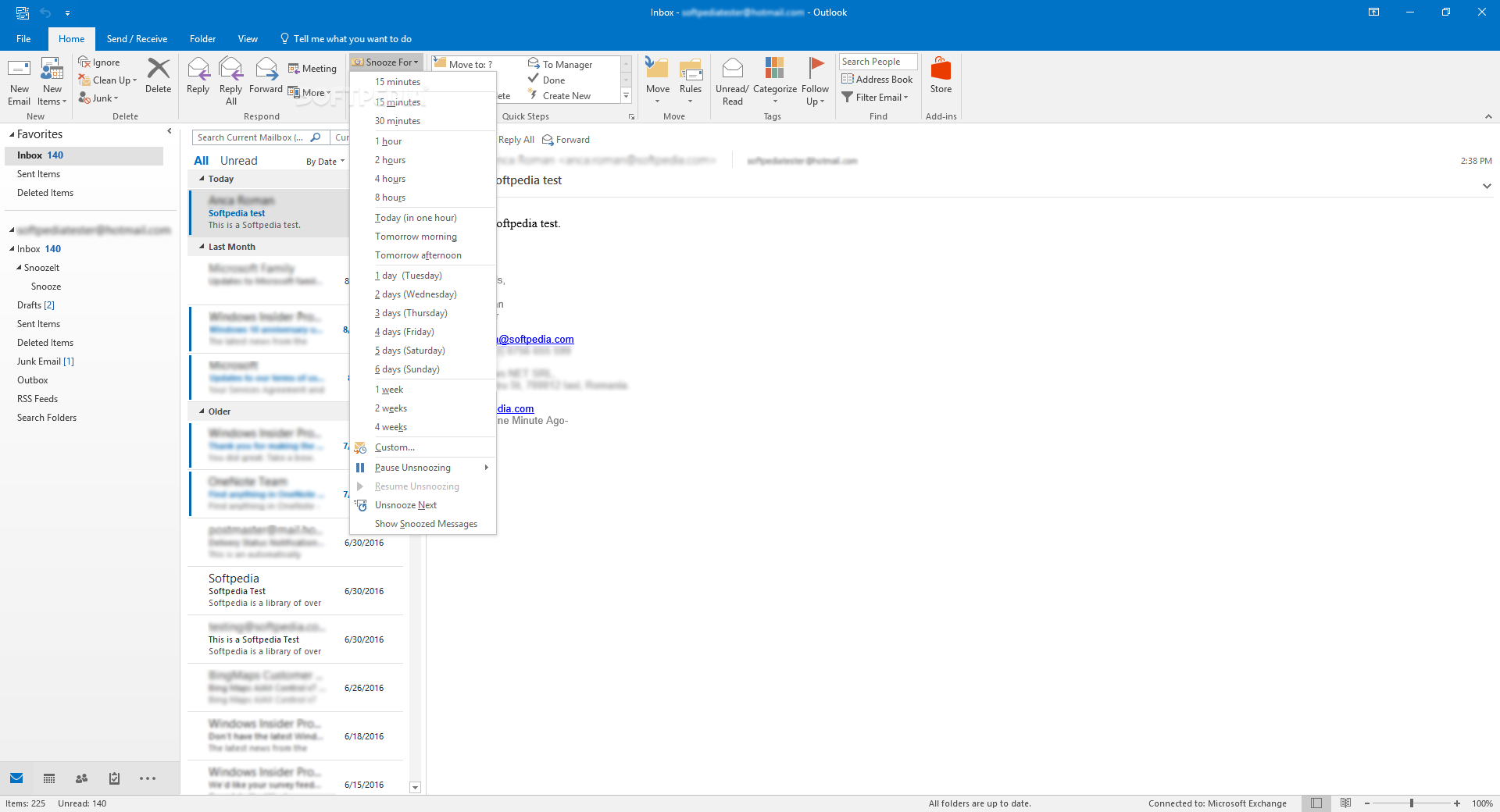Switch to Calendar view icon

[49, 778]
